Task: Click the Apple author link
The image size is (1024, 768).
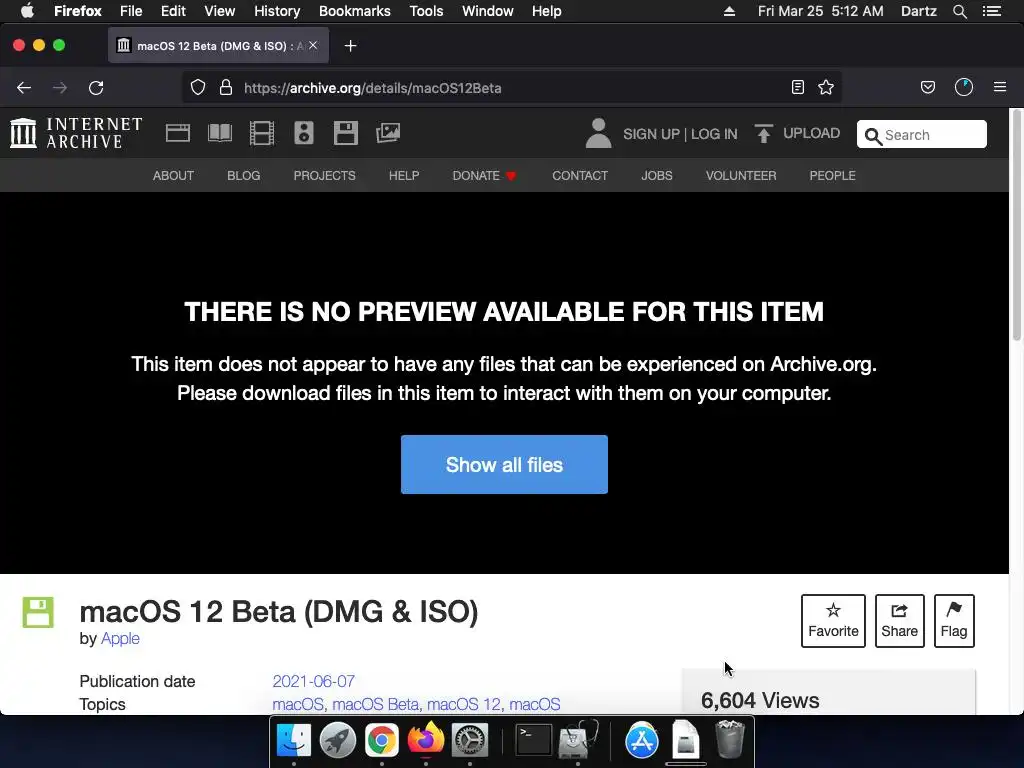Action: pyautogui.click(x=120, y=638)
